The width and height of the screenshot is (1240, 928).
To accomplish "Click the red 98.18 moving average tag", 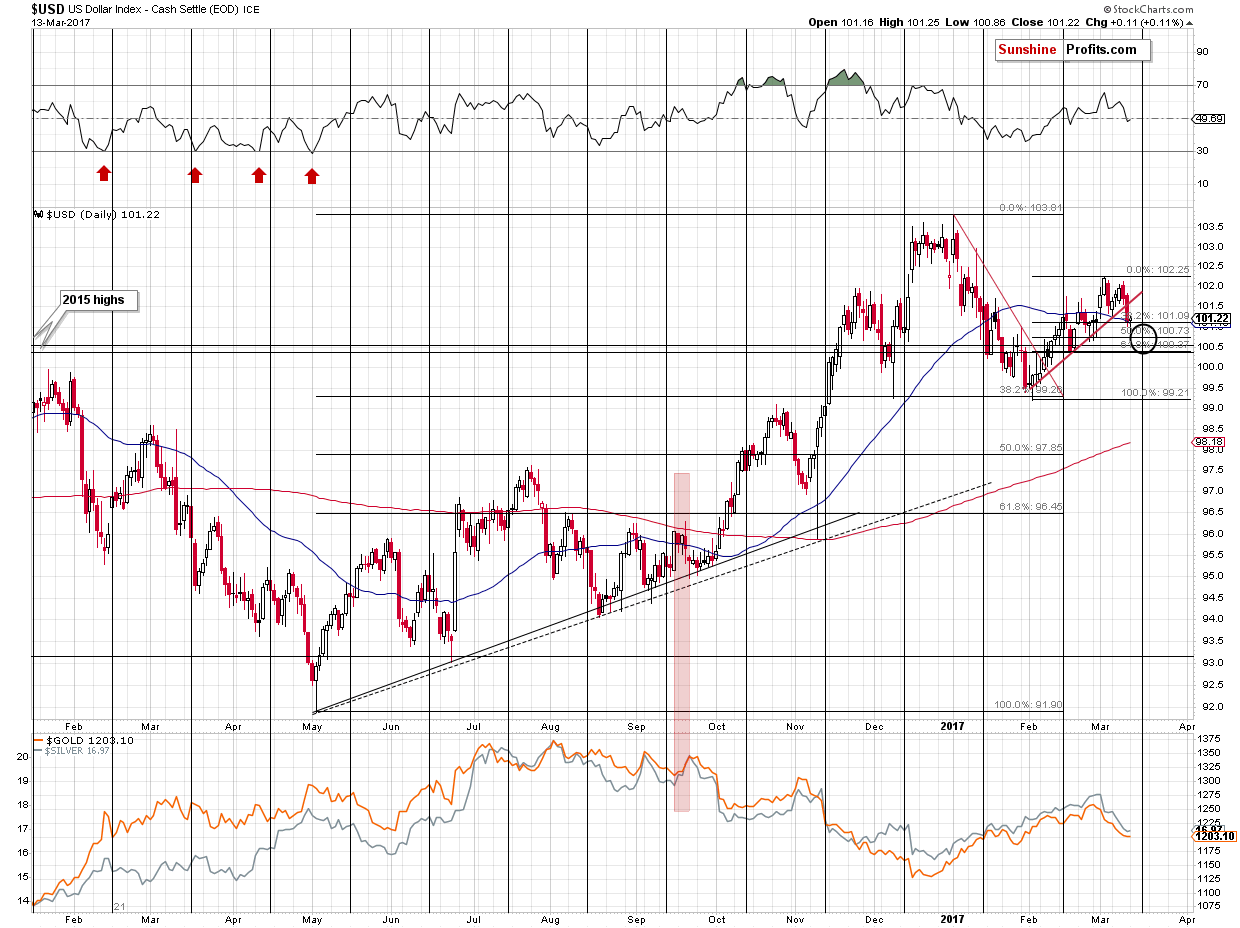I will click(1208, 441).
